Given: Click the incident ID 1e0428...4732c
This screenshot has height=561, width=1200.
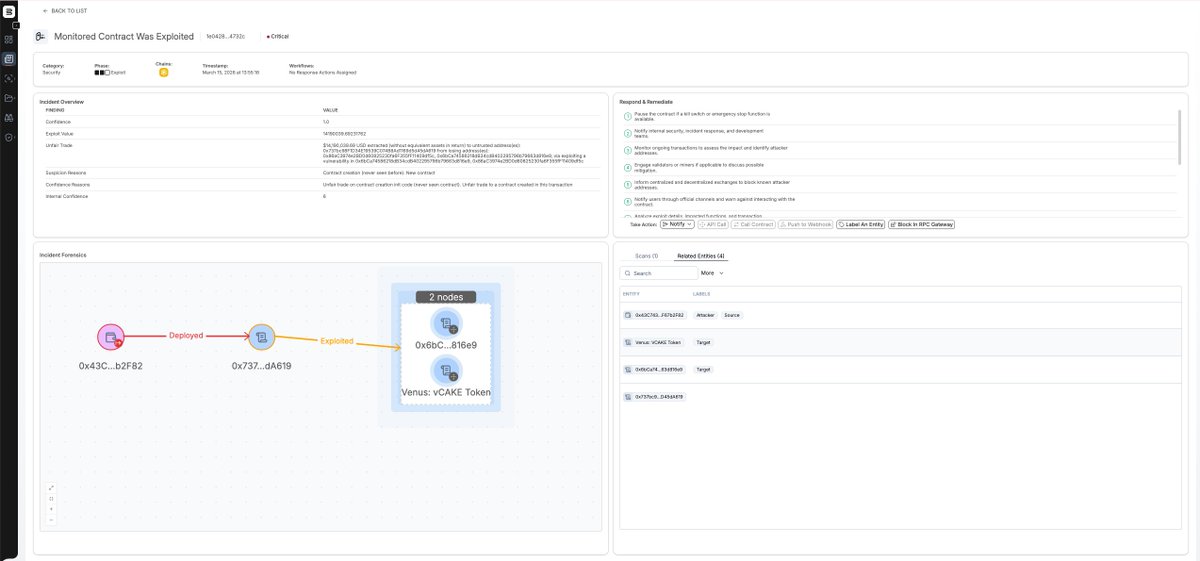Looking at the screenshot, I should pos(227,36).
